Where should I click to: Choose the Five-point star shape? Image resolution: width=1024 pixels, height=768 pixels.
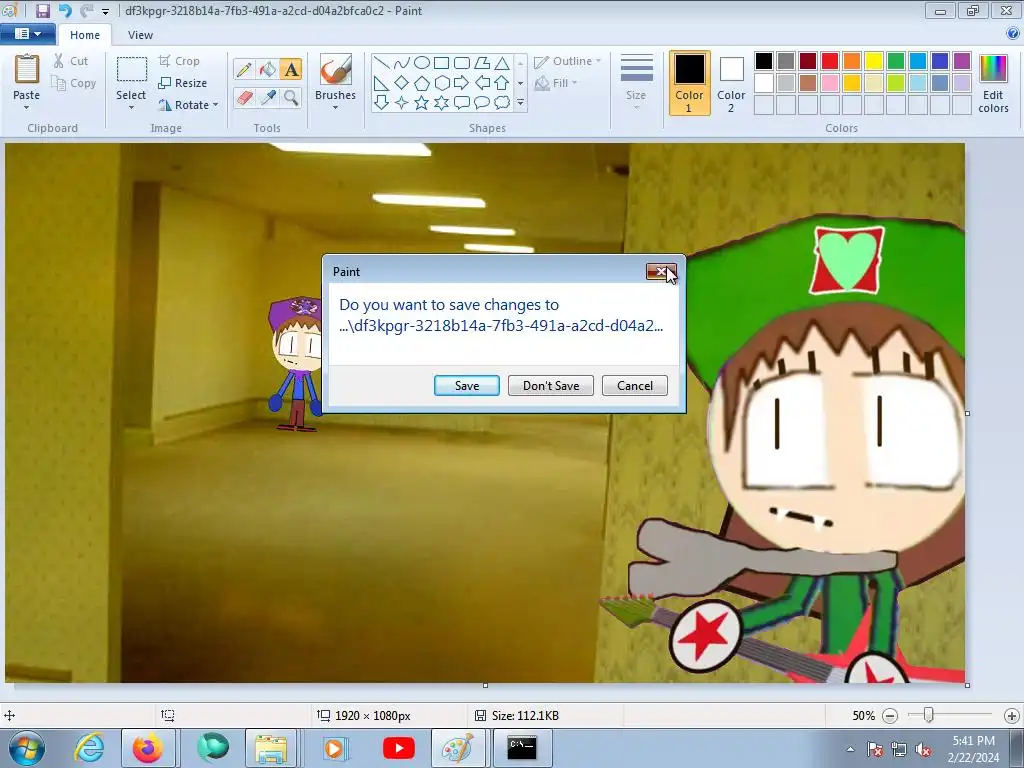pos(422,103)
